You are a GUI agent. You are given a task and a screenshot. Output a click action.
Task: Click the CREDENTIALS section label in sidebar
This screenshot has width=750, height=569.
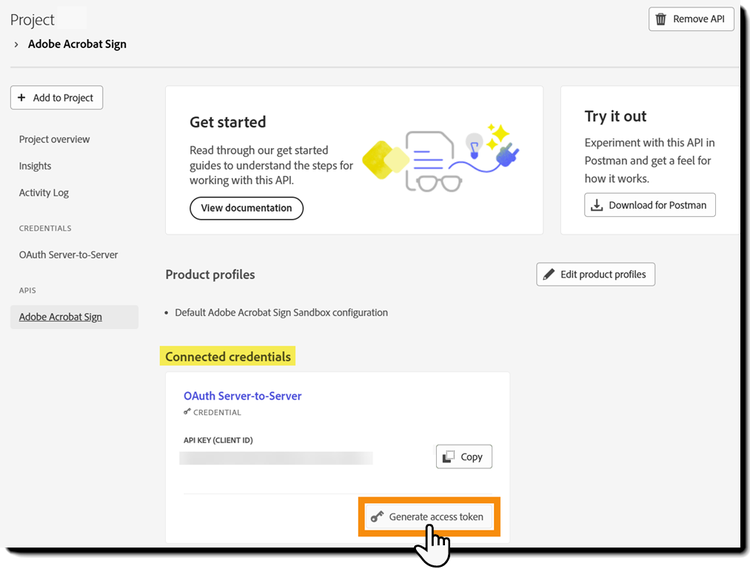pyautogui.click(x=45, y=229)
